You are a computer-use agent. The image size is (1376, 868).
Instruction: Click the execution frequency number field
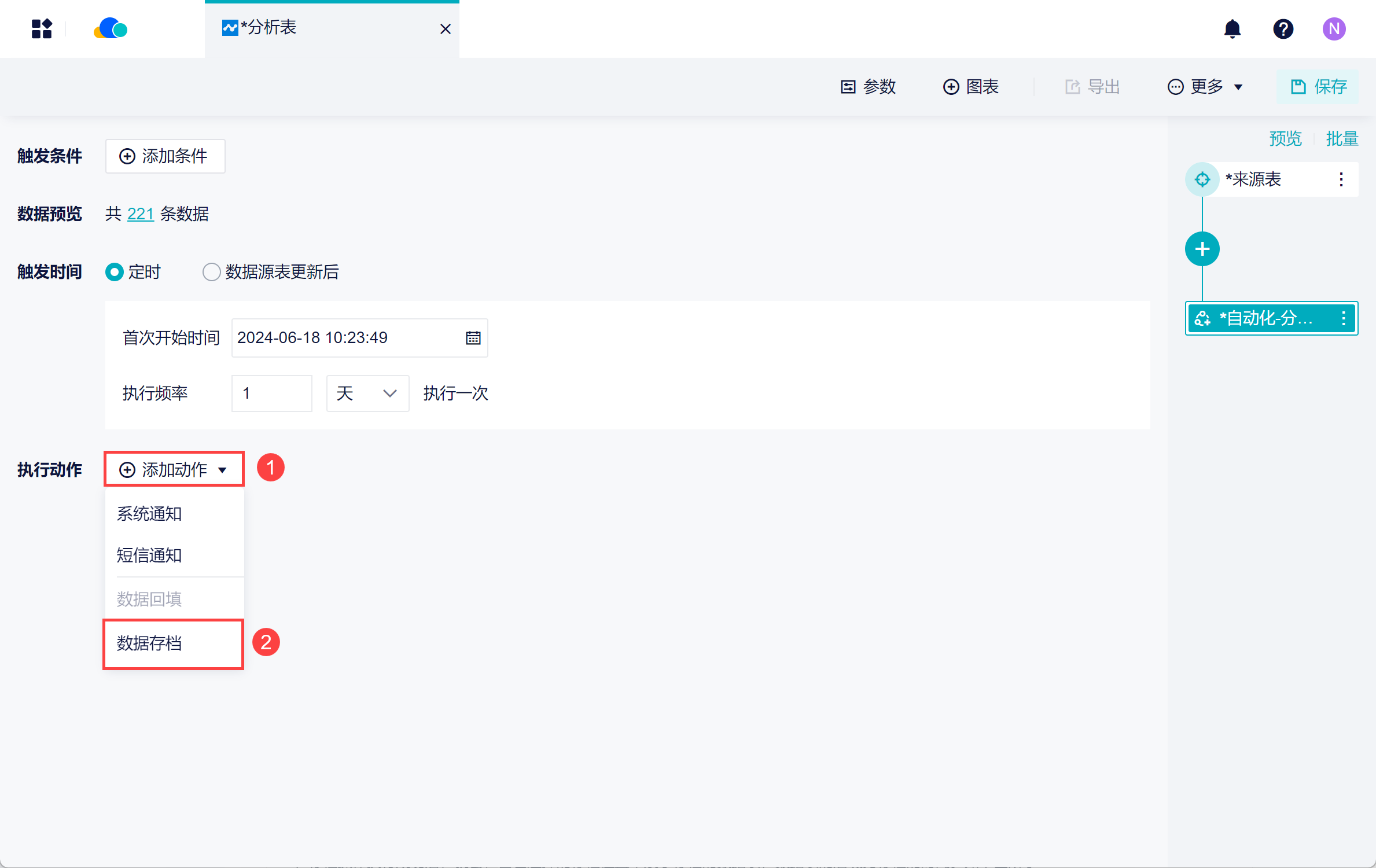[271, 393]
